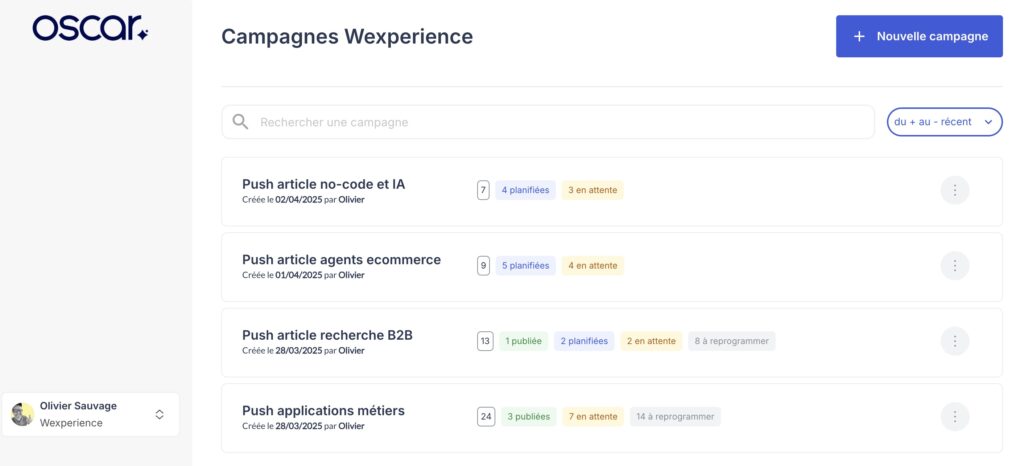Click Olivier Sauvage profile avatar
Viewport: 1024px width, 466px height.
[x=22, y=414]
